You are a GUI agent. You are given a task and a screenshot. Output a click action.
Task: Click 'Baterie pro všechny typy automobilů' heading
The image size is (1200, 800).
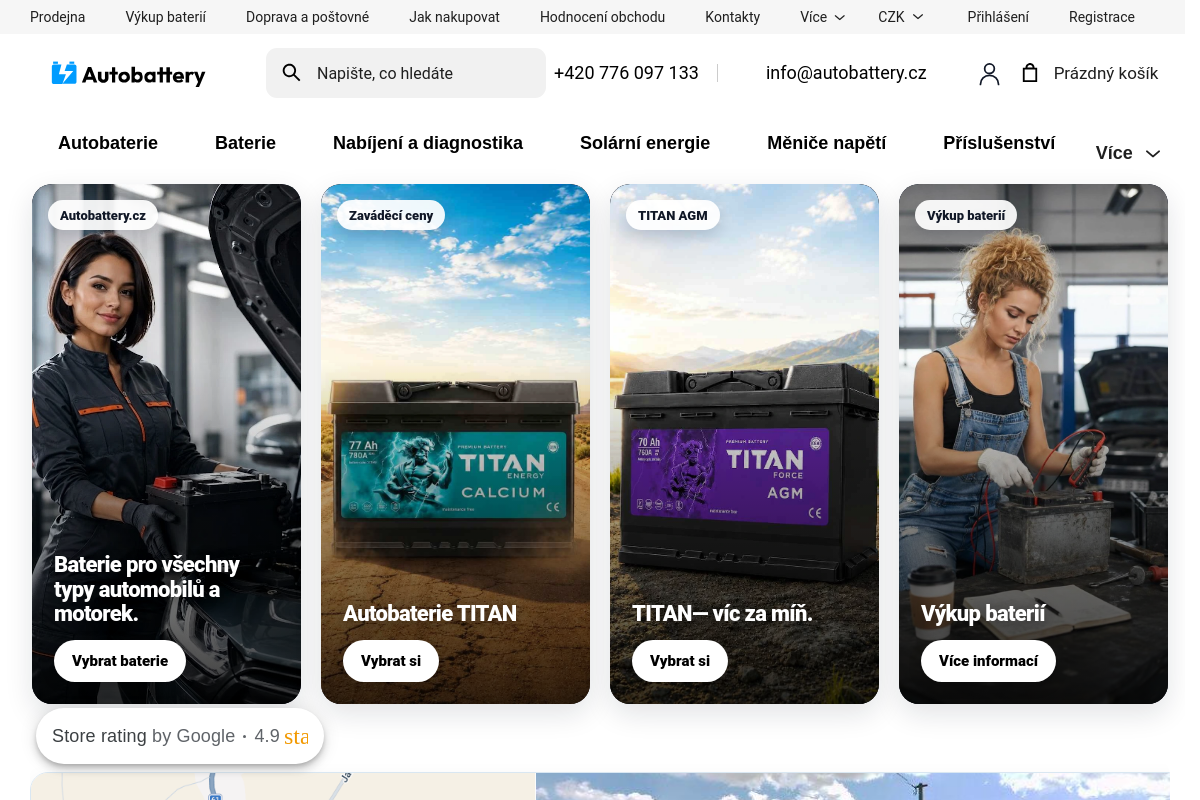[147, 589]
